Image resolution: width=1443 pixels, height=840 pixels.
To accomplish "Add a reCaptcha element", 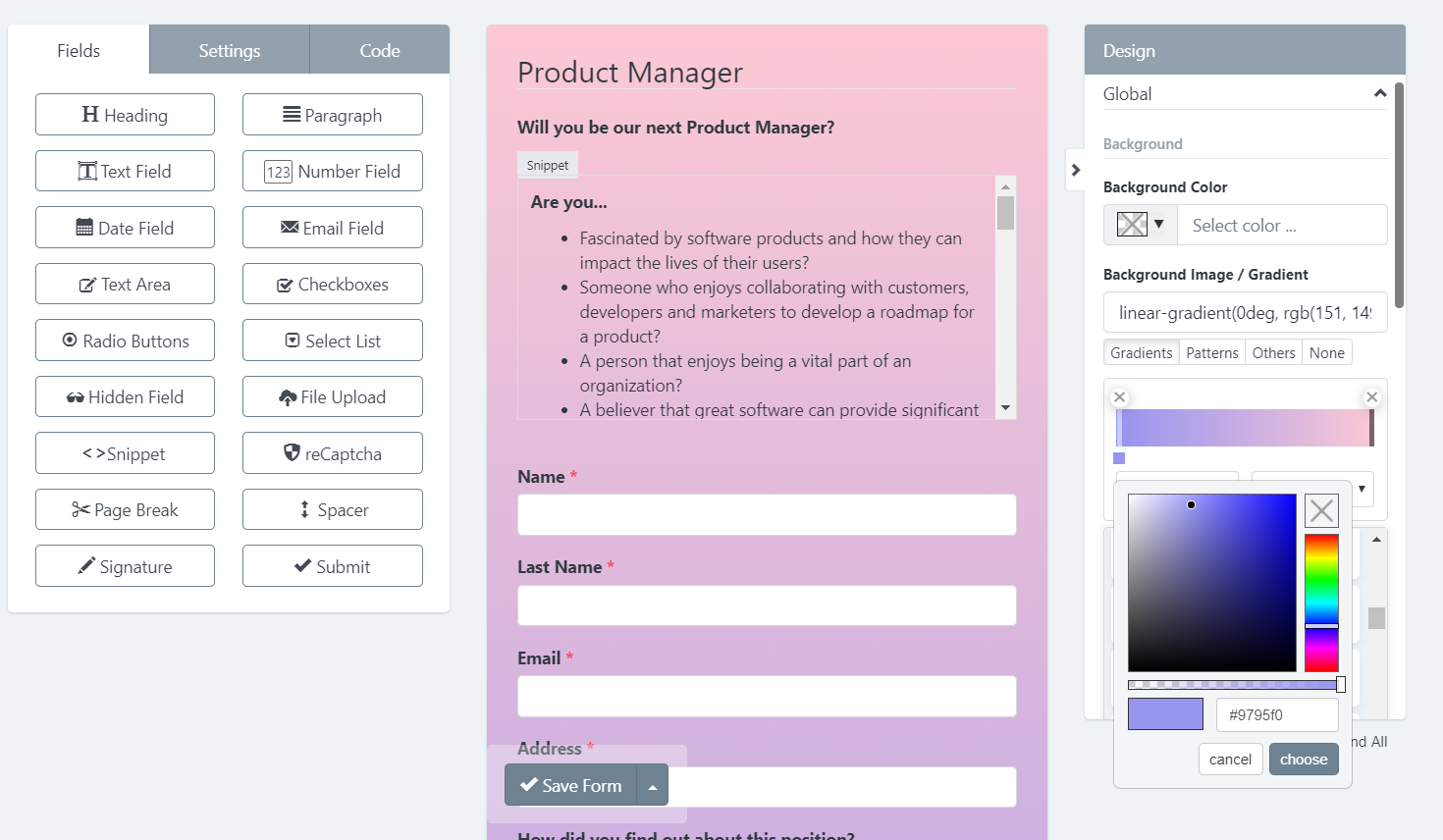I will [332, 453].
